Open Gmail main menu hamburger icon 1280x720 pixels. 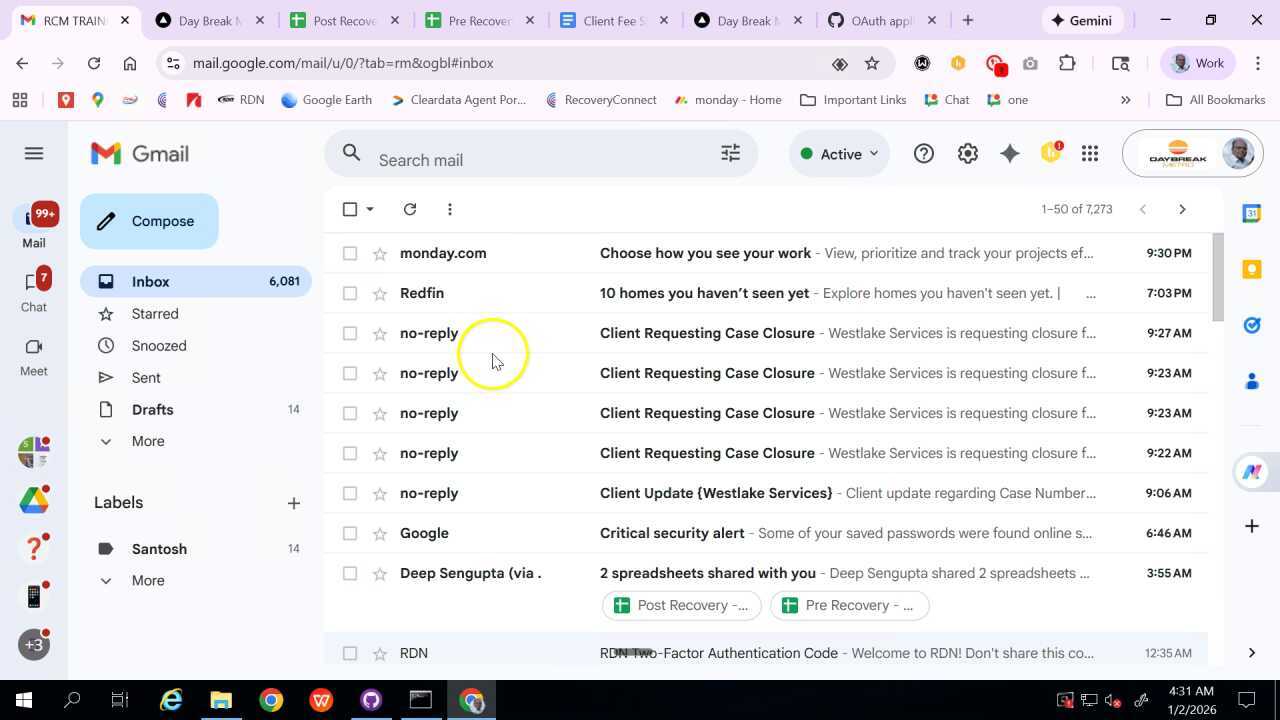coord(34,153)
